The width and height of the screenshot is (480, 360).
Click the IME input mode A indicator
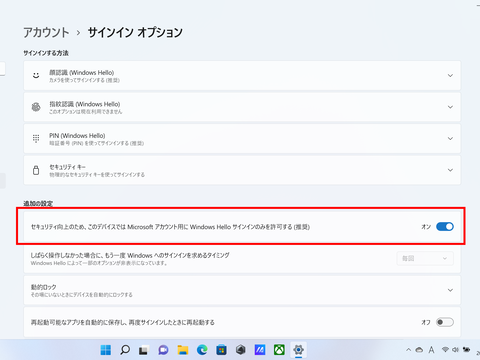[432, 350]
